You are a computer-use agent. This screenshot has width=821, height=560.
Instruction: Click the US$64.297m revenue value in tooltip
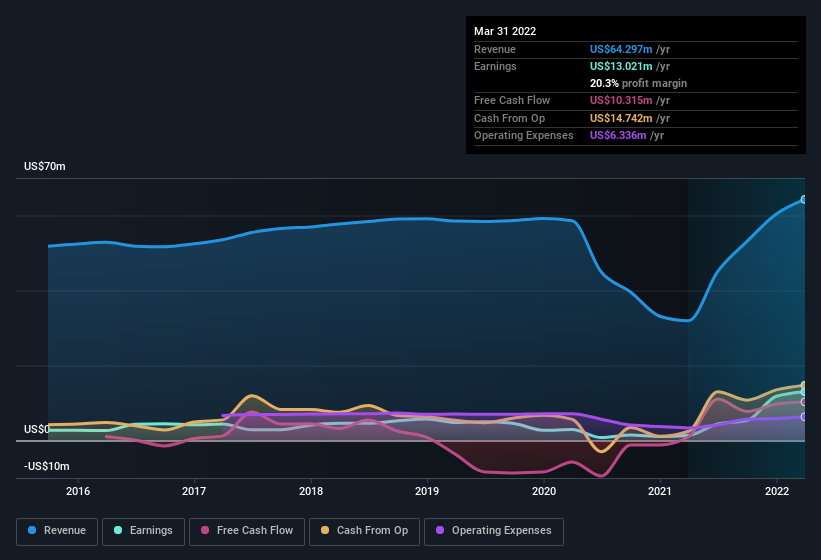coord(621,49)
